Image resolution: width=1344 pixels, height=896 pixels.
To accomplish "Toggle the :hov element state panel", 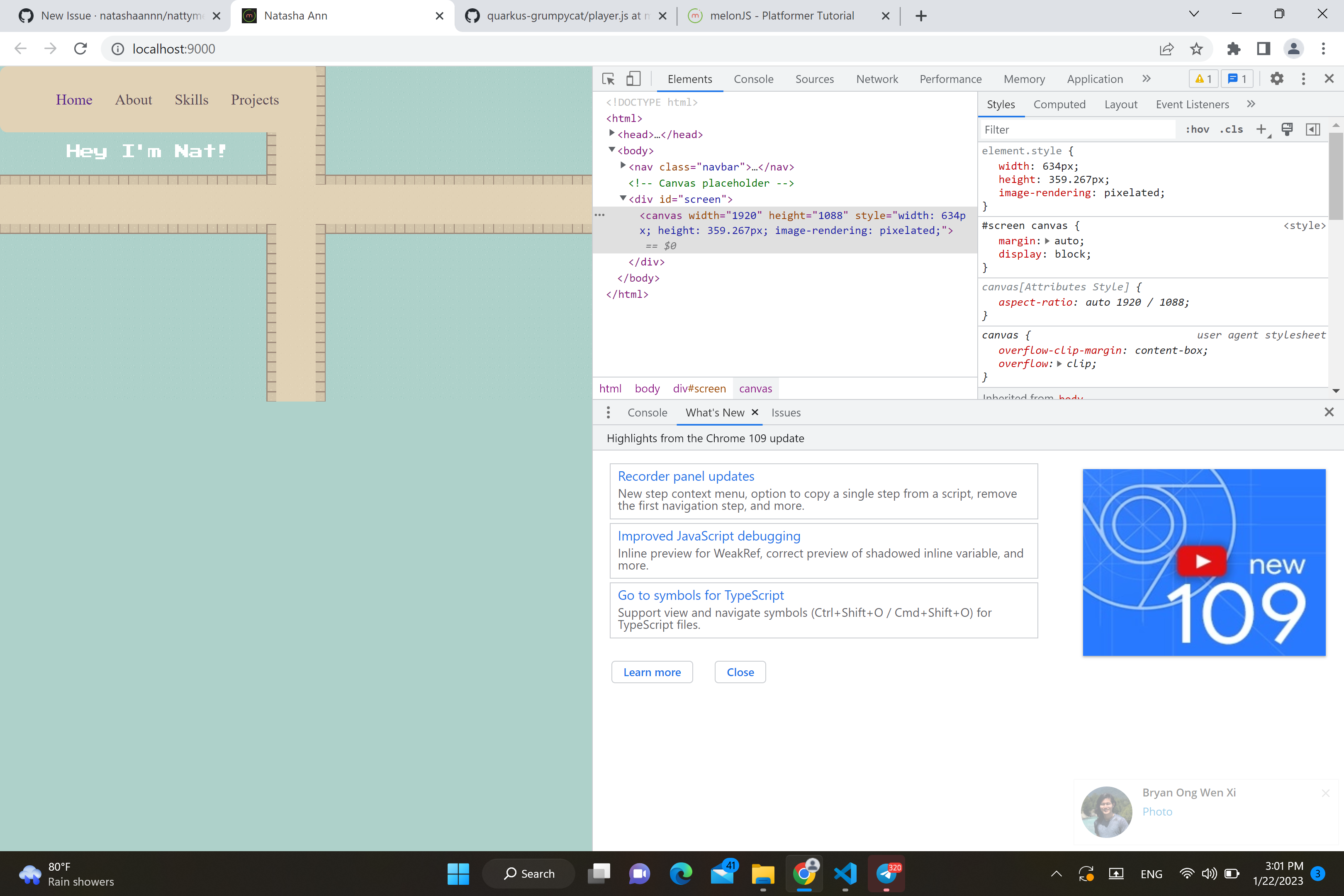I will [x=1197, y=130].
